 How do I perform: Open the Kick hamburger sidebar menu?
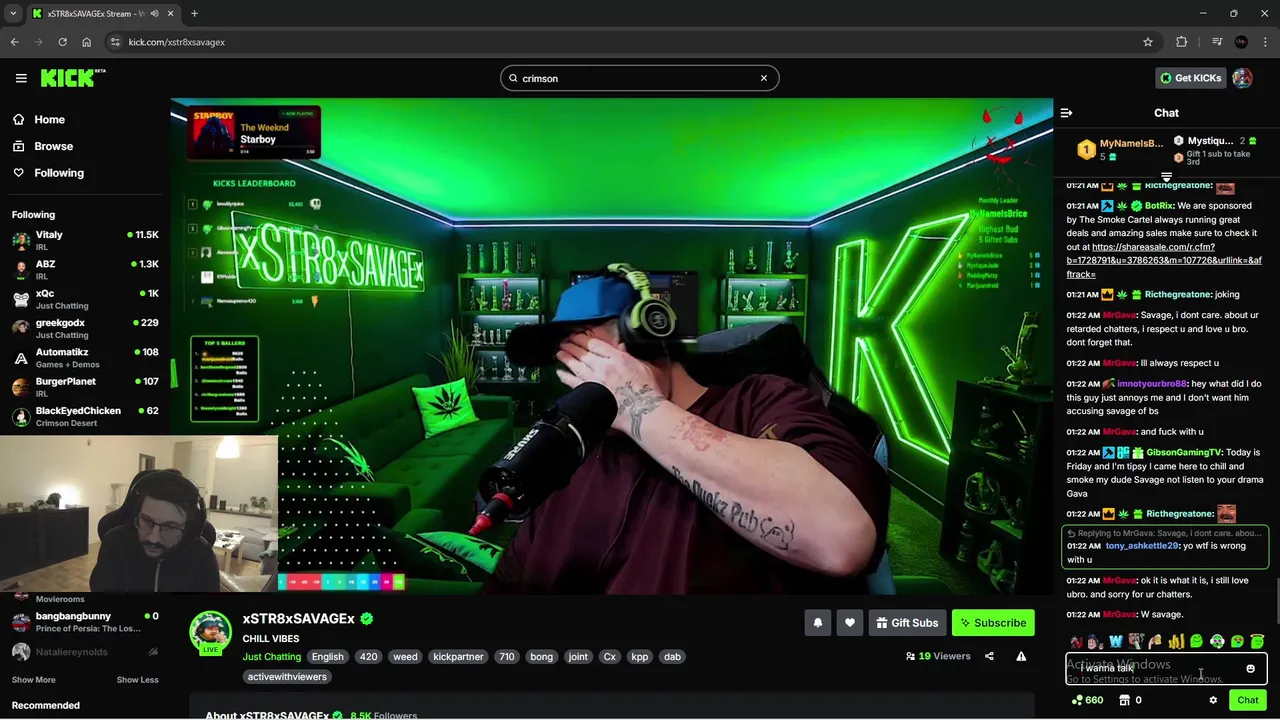pos(21,78)
